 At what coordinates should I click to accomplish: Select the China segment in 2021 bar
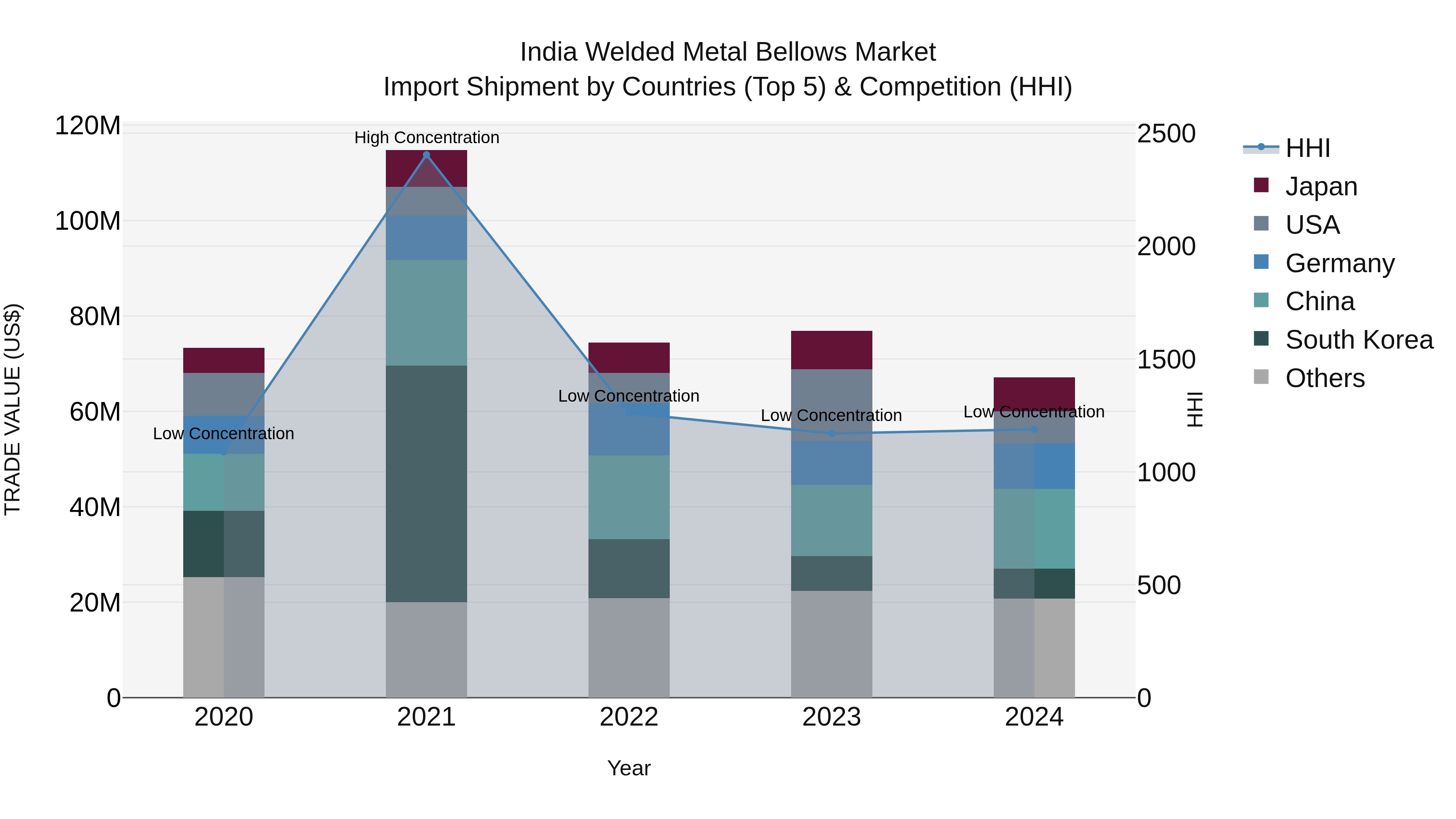point(426,313)
